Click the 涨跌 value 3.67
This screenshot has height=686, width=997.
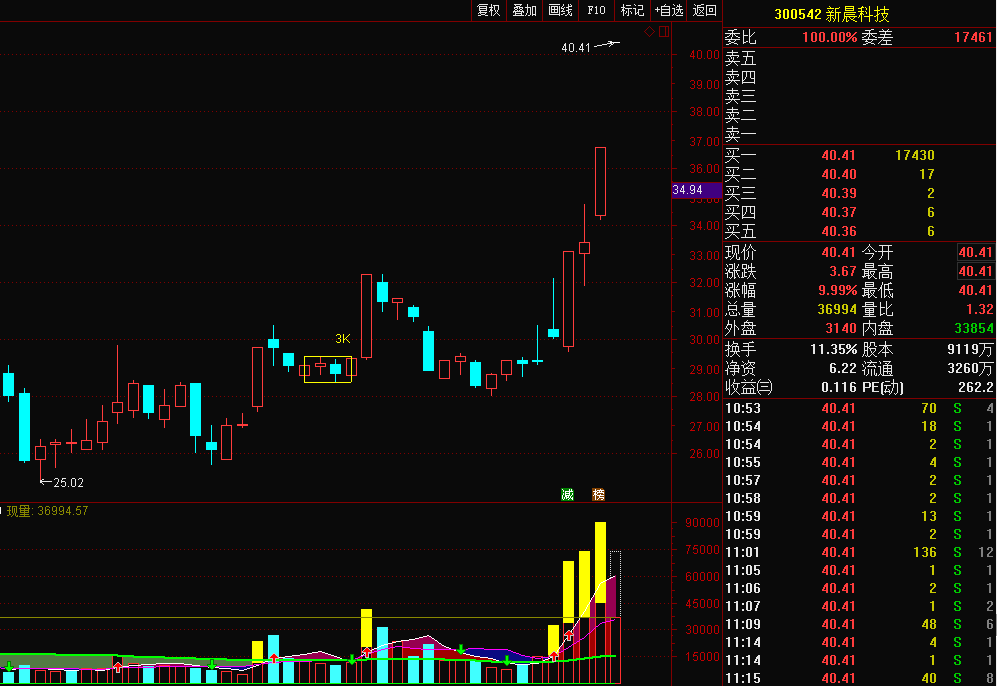[842, 271]
